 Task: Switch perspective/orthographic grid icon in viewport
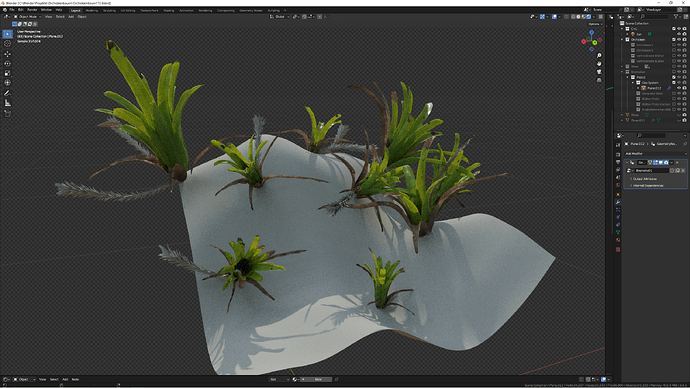click(599, 80)
